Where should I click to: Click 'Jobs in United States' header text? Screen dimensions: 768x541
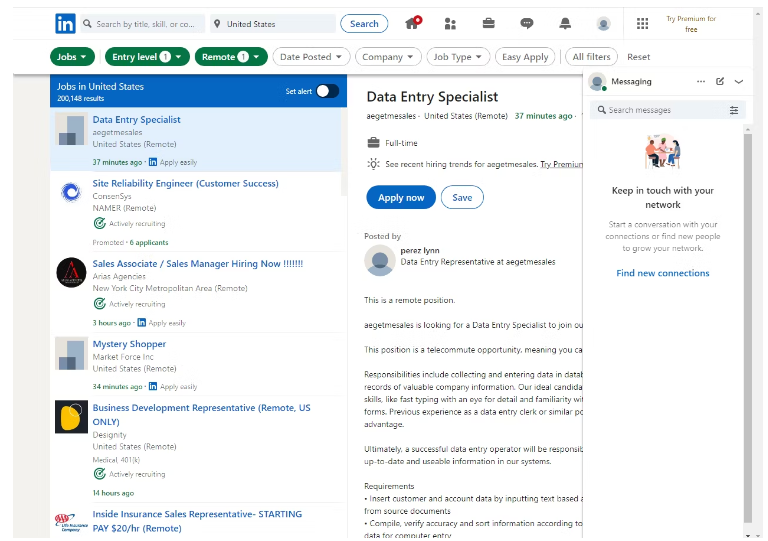pyautogui.click(x=100, y=87)
